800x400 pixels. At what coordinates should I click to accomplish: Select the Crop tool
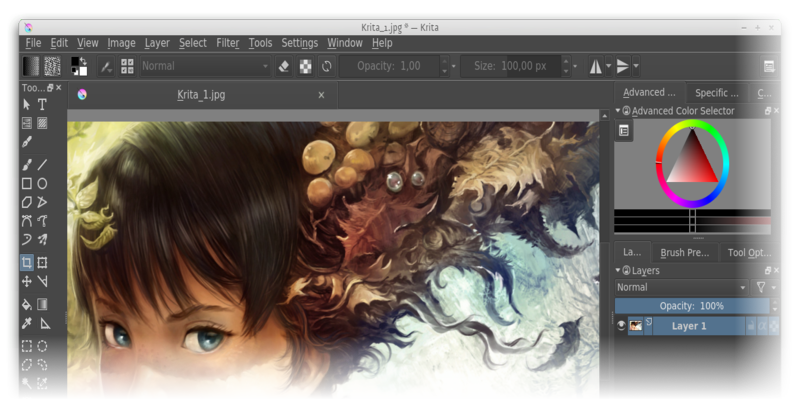27,262
